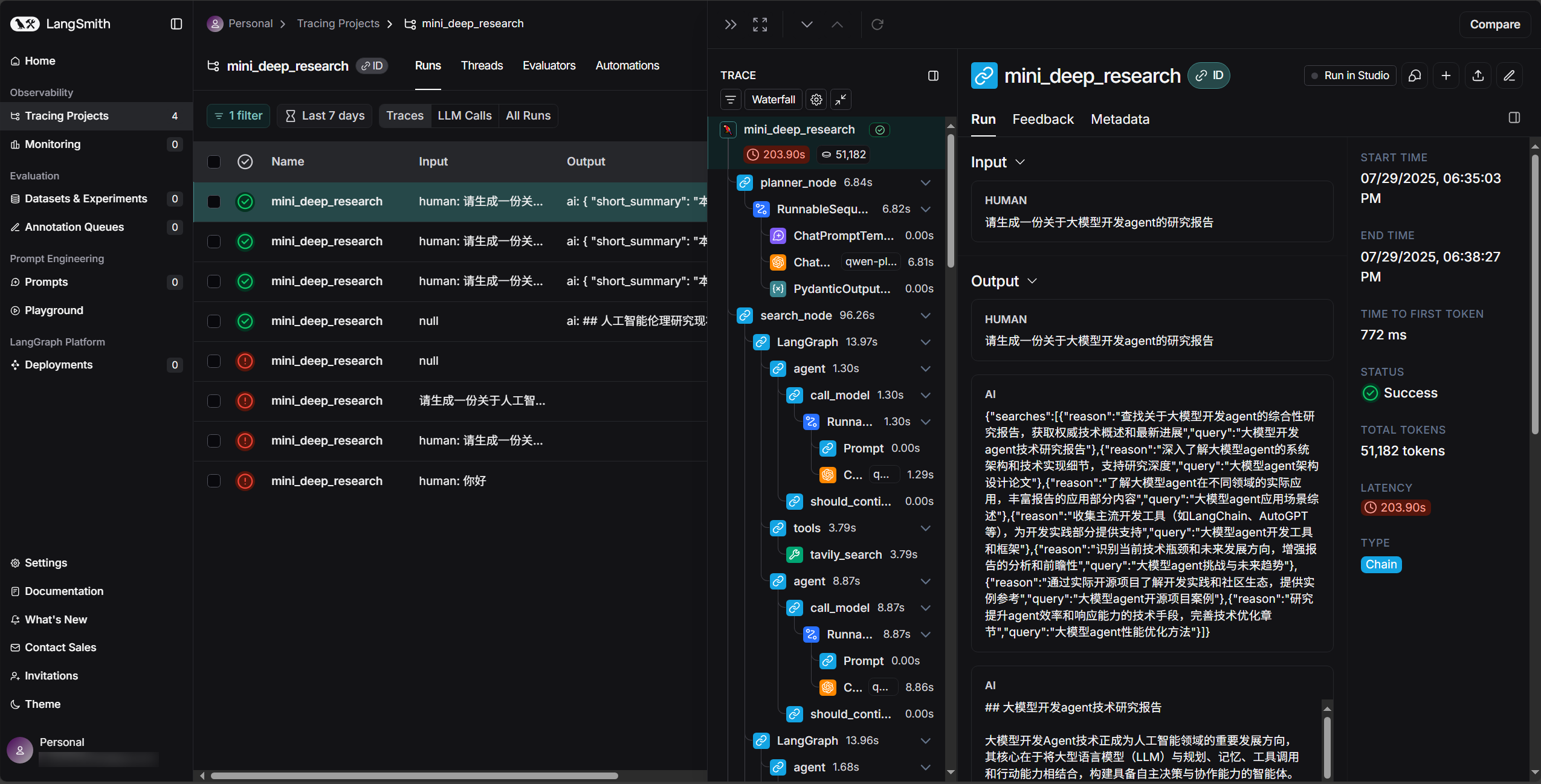
Task: Copy project ID badge next to mini_deep_research
Action: tap(372, 66)
